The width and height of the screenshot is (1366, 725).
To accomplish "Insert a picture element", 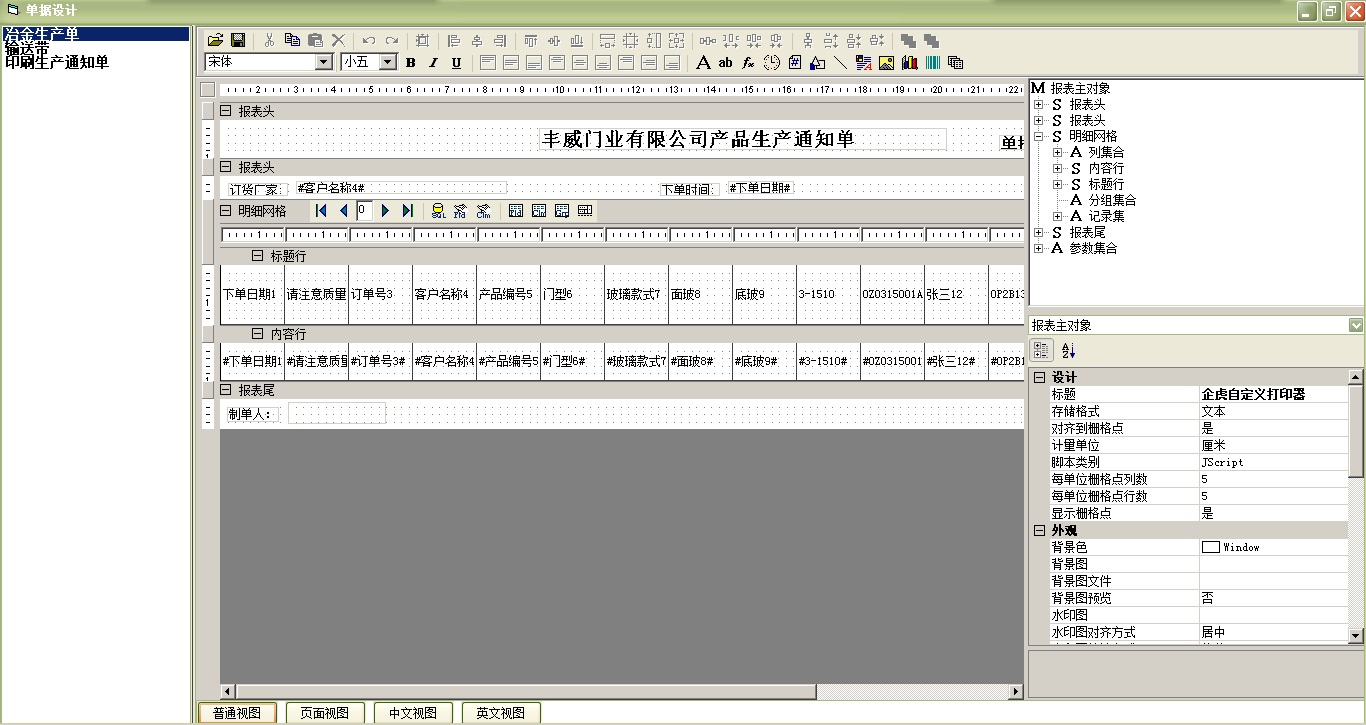I will click(886, 62).
